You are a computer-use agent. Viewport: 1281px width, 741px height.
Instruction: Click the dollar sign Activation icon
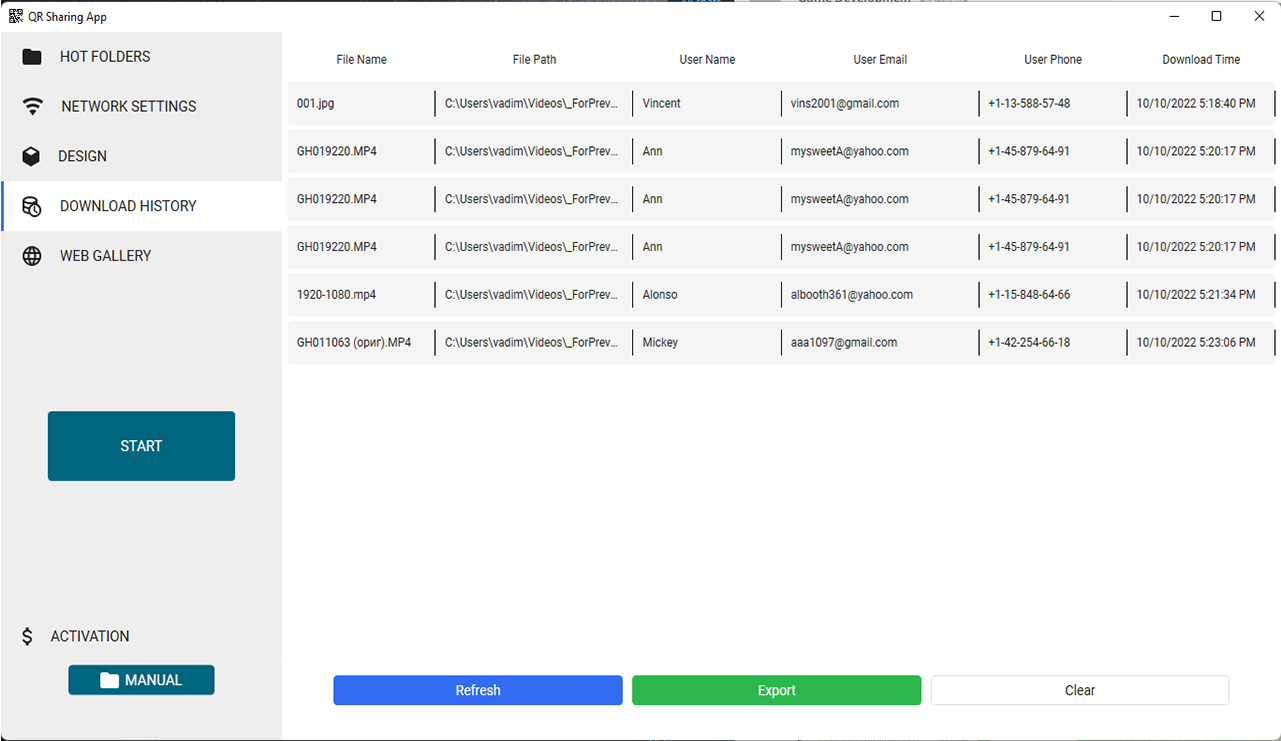(28, 636)
